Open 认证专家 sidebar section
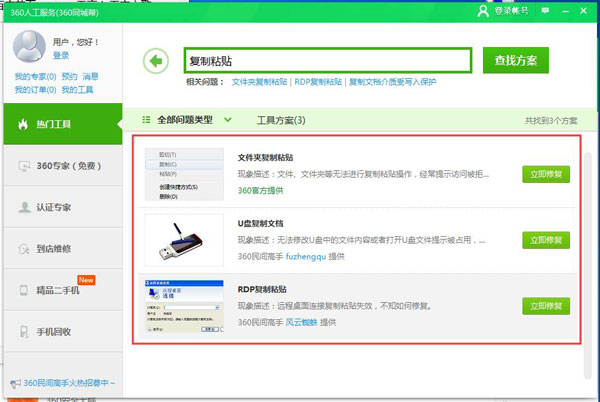This screenshot has height=402, width=600. pyautogui.click(x=63, y=207)
